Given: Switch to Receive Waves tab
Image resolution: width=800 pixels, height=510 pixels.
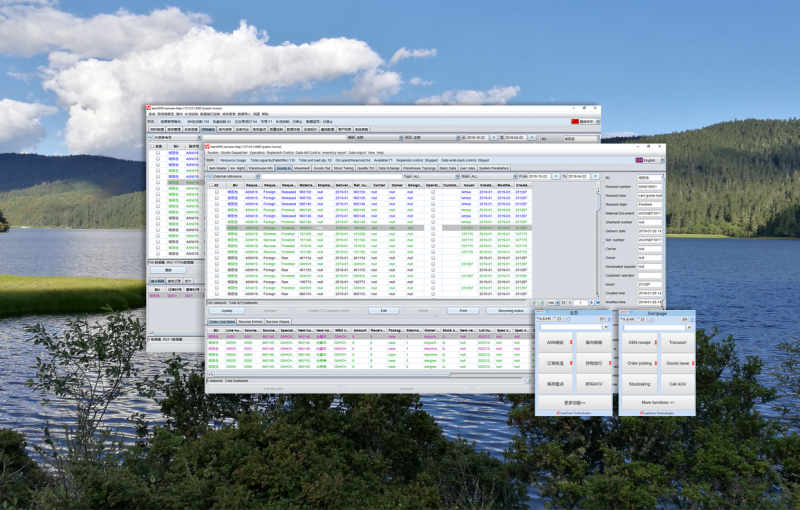Looking at the screenshot, I should click(x=278, y=322).
